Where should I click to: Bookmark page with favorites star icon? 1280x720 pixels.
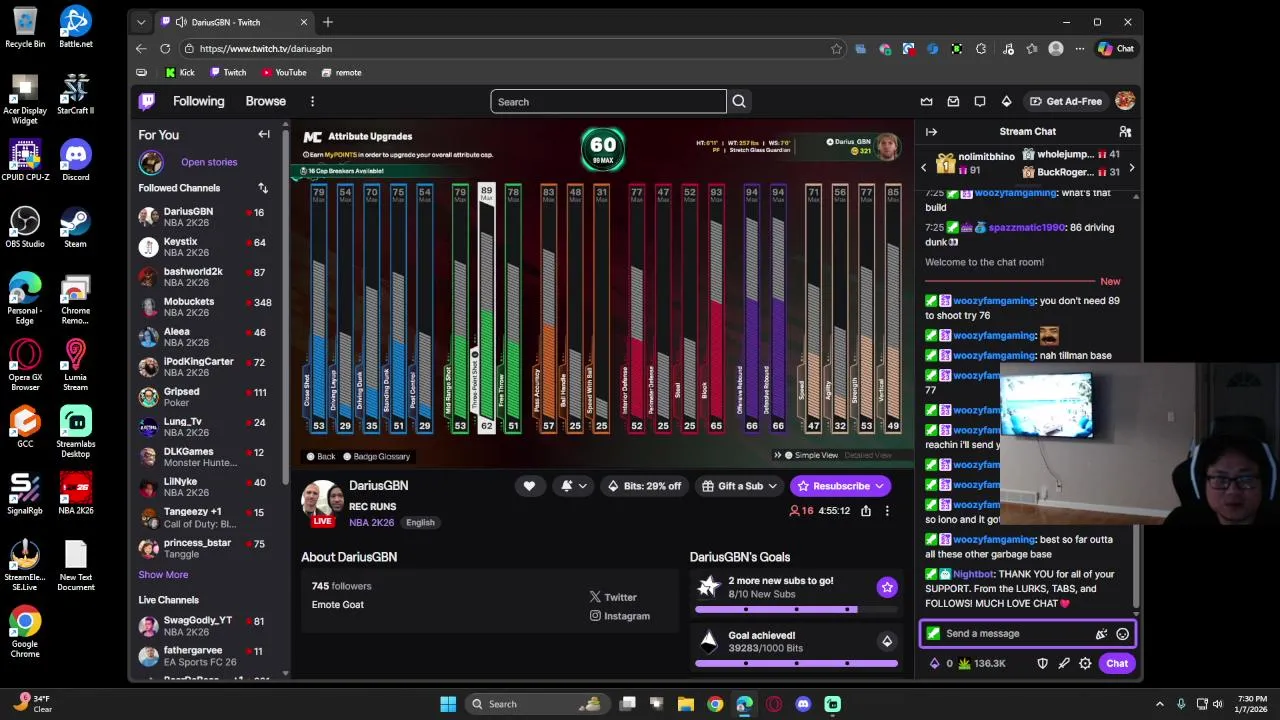point(836,48)
